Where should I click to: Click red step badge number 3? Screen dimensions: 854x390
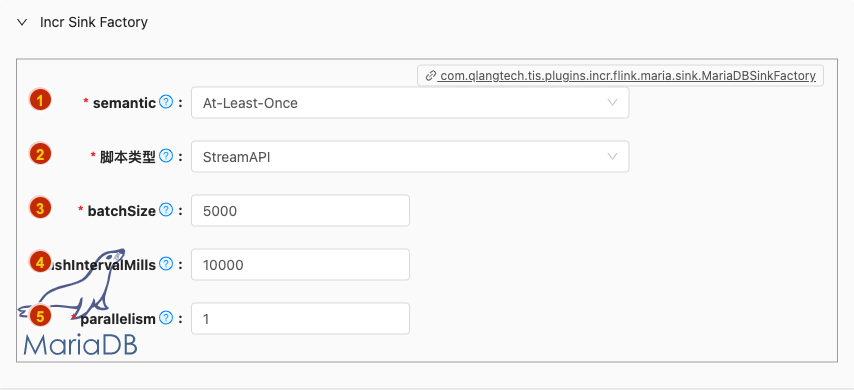coord(40,208)
